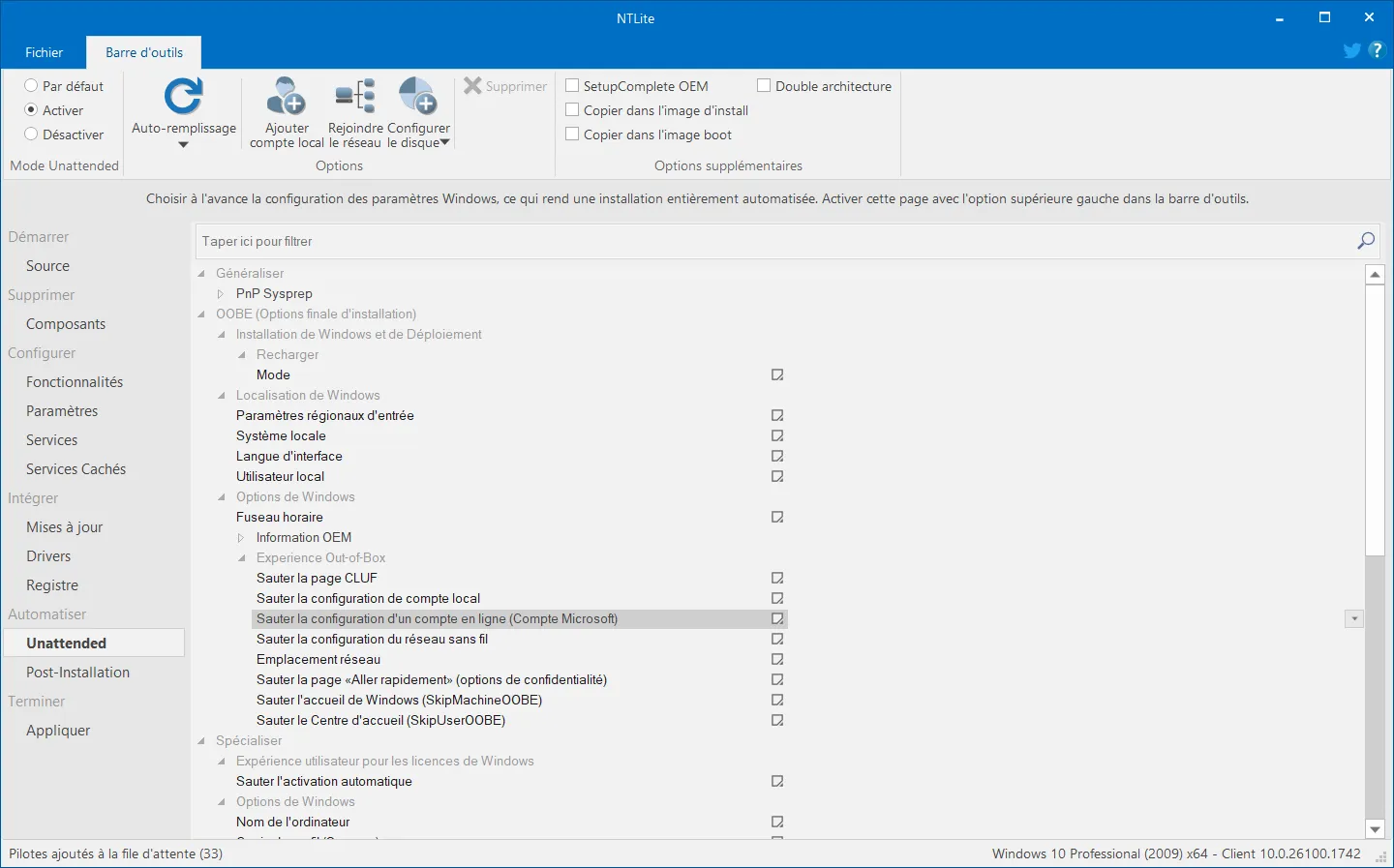Click edit icon for Langue d'interface
The image size is (1394, 868).
point(777,456)
